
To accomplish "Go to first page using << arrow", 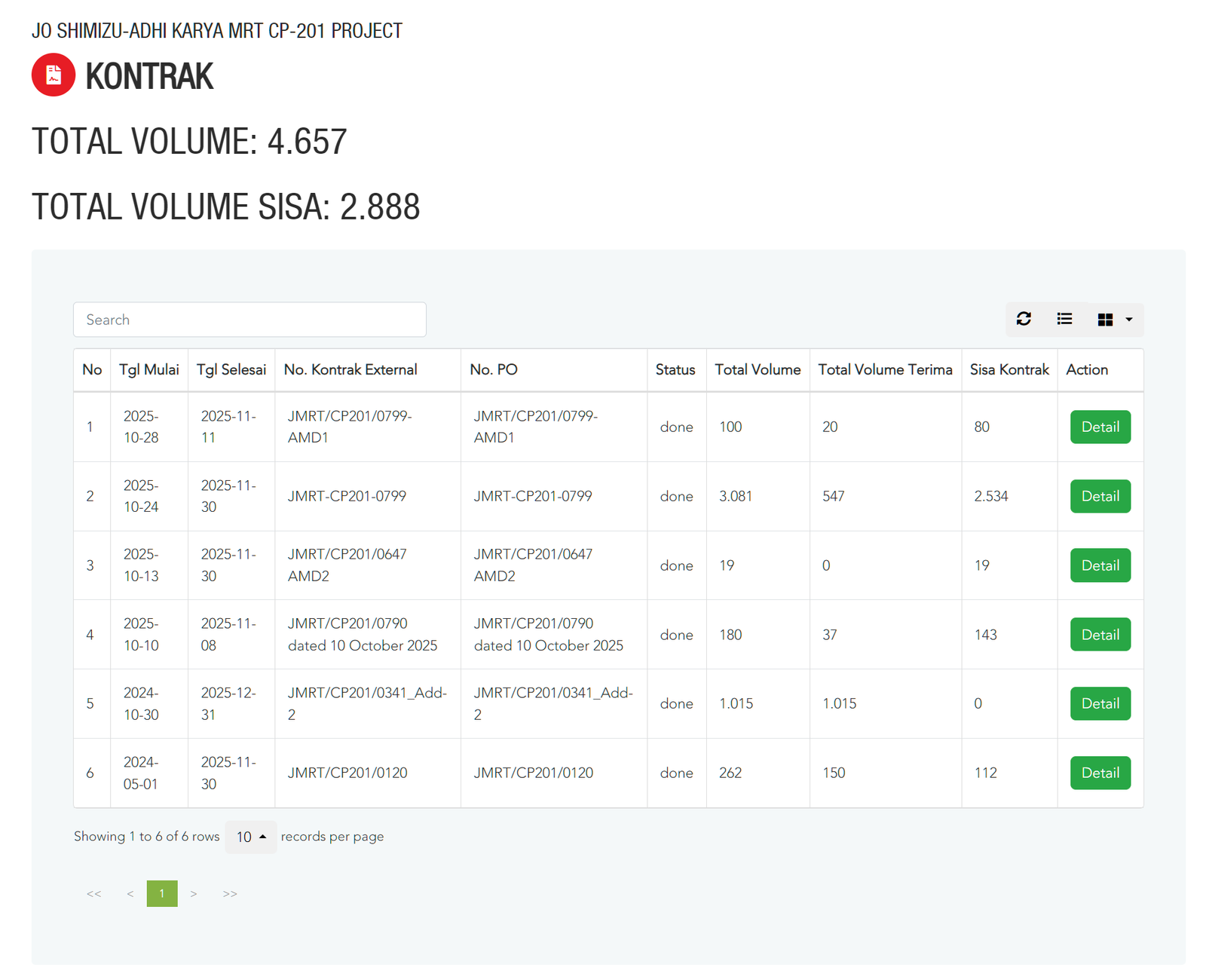I will pyautogui.click(x=93, y=894).
